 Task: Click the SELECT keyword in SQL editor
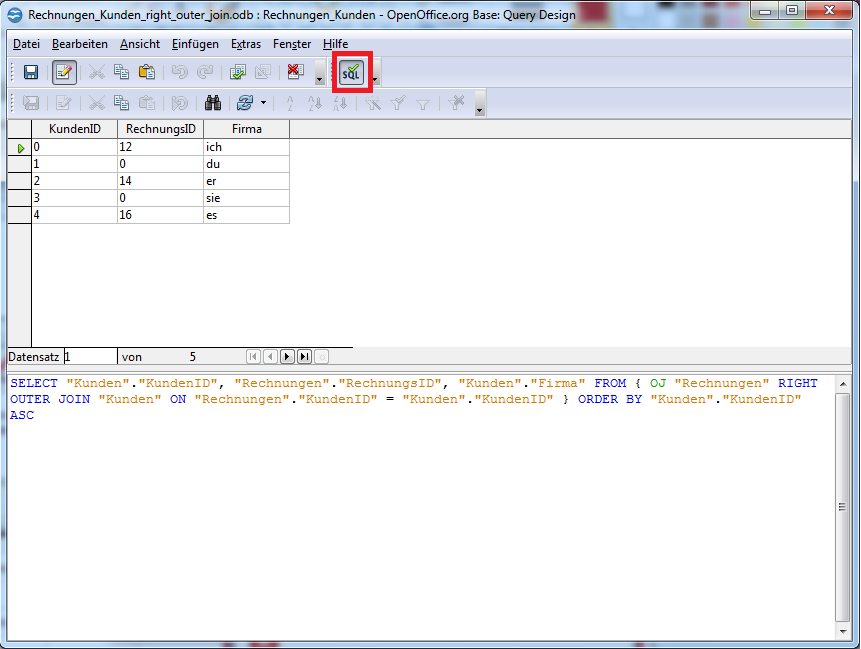(33, 383)
